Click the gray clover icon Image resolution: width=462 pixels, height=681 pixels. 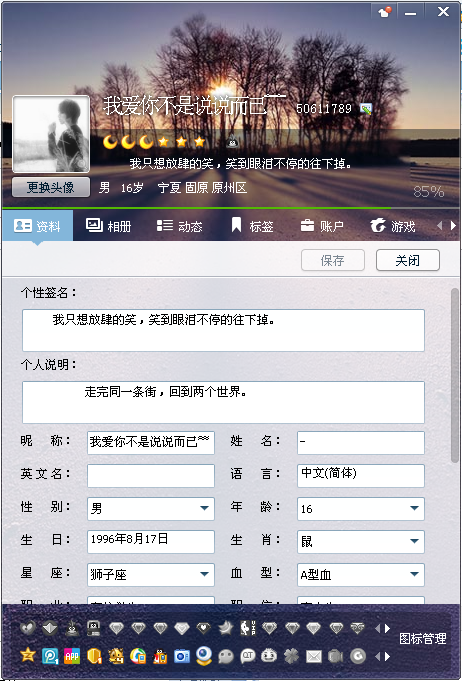[291, 656]
